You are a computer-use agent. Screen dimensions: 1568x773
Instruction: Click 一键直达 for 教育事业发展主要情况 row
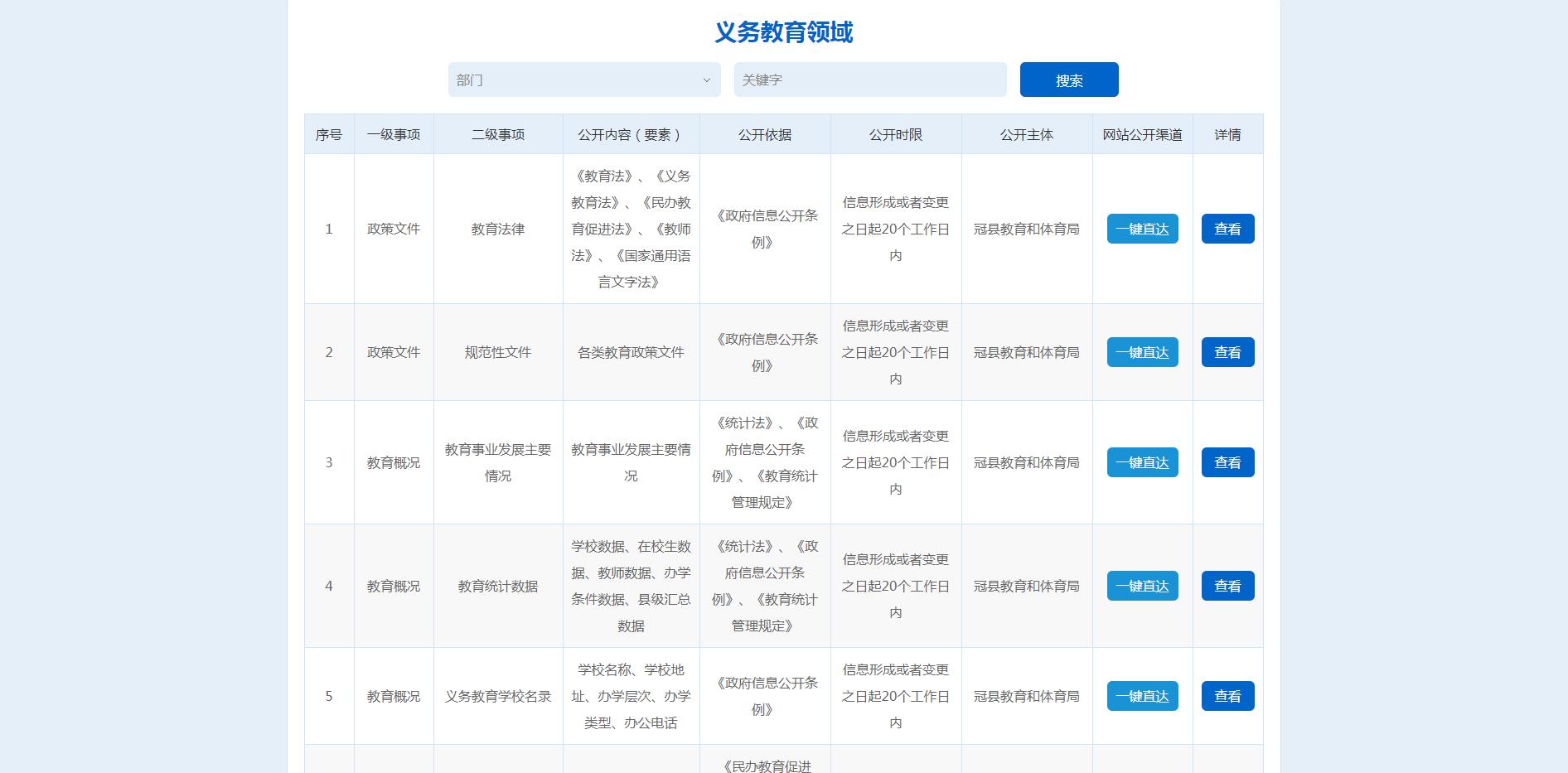(1142, 462)
